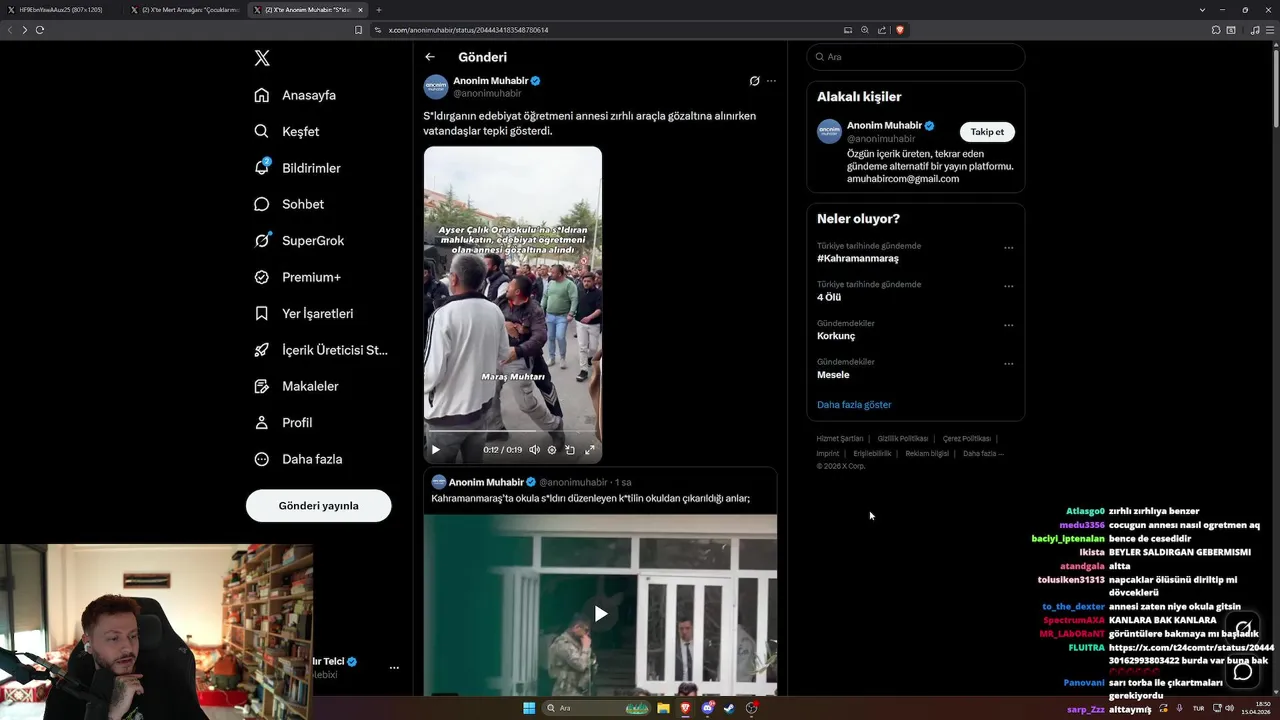Image resolution: width=1280 pixels, height=720 pixels.
Task: Open the Mesele trend
Action: click(833, 375)
